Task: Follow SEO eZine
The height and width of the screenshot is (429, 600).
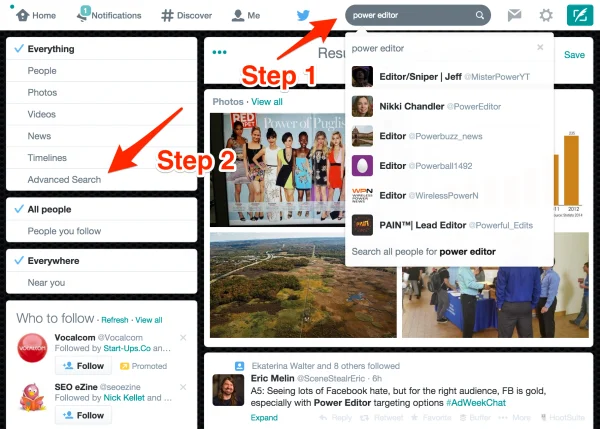Action: pos(83,415)
